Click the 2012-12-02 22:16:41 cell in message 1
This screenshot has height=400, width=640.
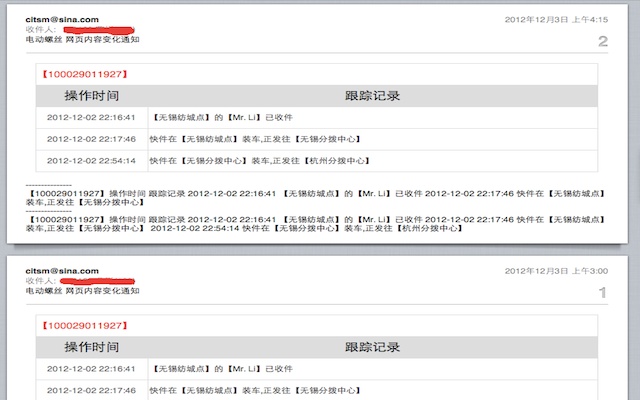click(91, 369)
